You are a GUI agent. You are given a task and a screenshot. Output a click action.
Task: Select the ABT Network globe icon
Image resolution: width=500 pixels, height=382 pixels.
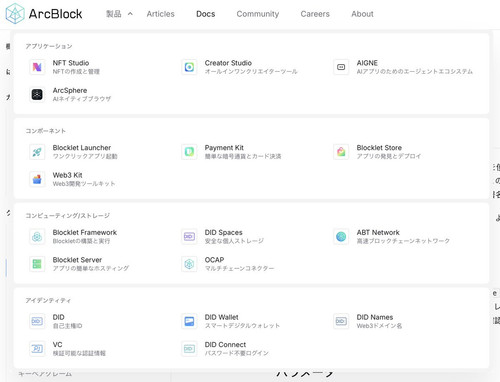341,237
